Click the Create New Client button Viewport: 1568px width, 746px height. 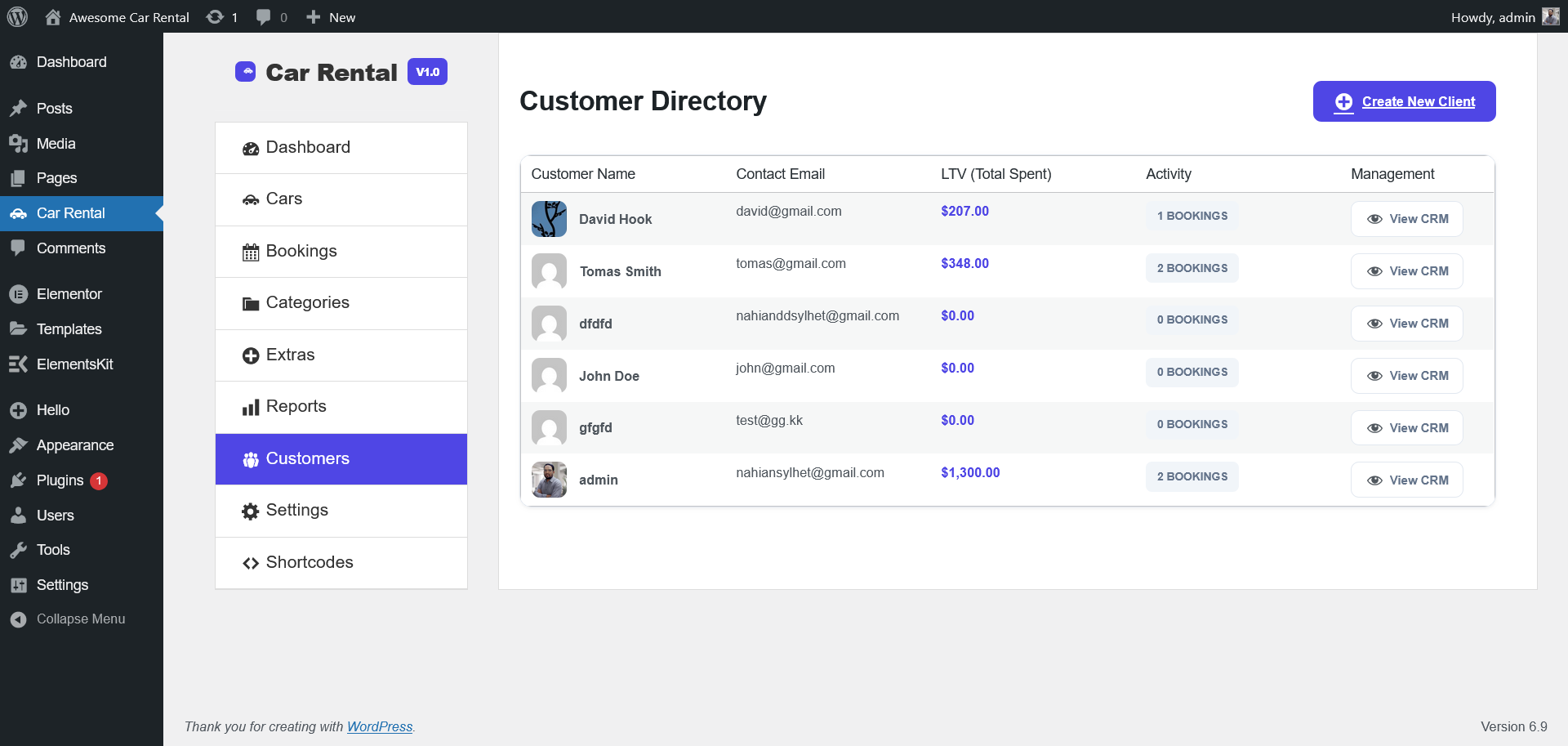(1404, 101)
